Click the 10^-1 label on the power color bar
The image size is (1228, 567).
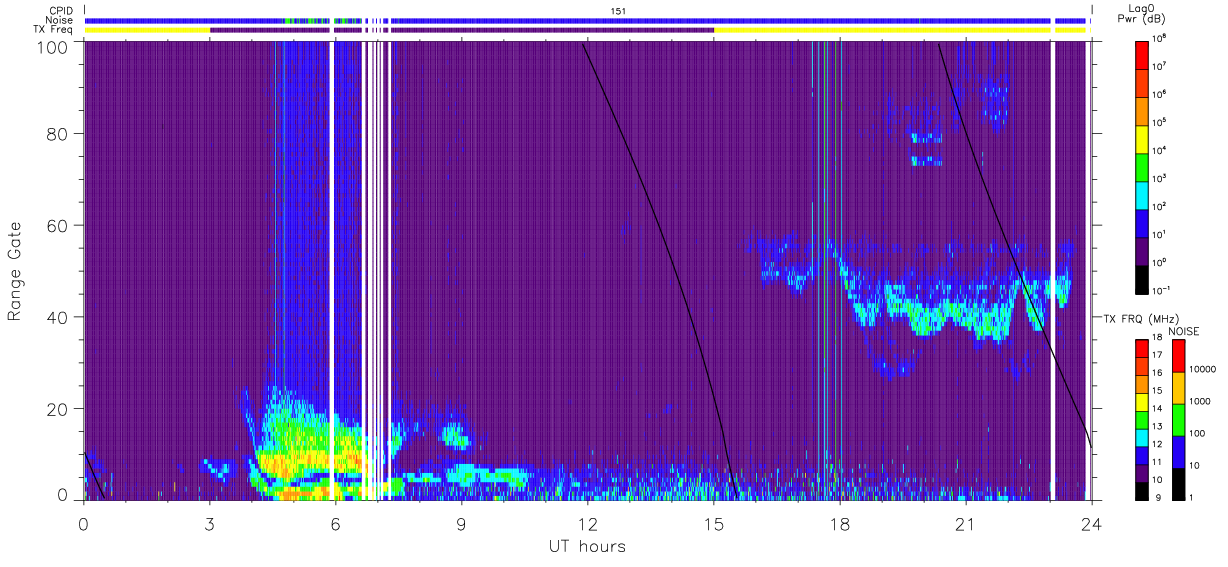pyautogui.click(x=1162, y=290)
